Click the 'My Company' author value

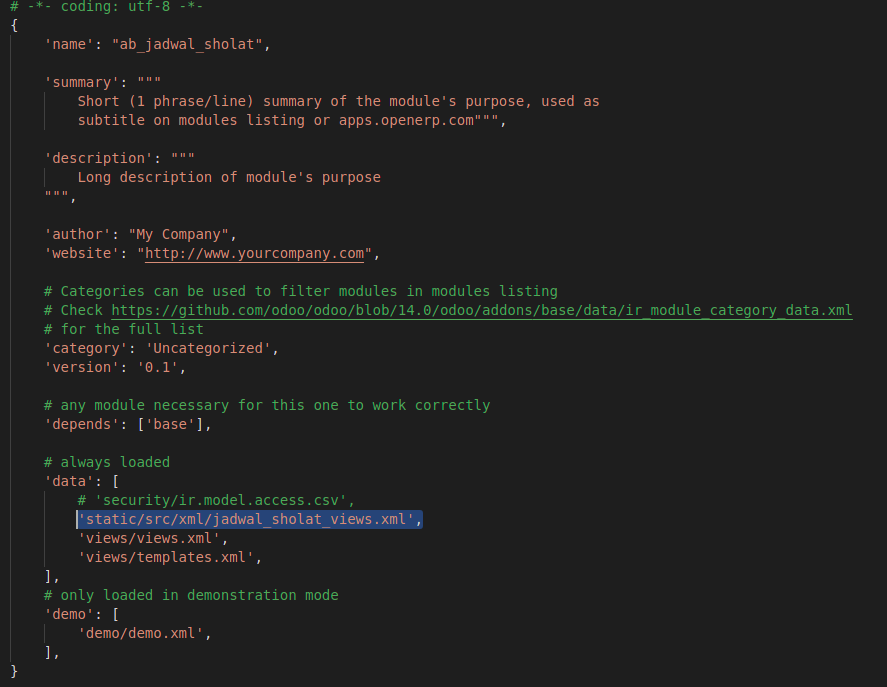tap(180, 235)
